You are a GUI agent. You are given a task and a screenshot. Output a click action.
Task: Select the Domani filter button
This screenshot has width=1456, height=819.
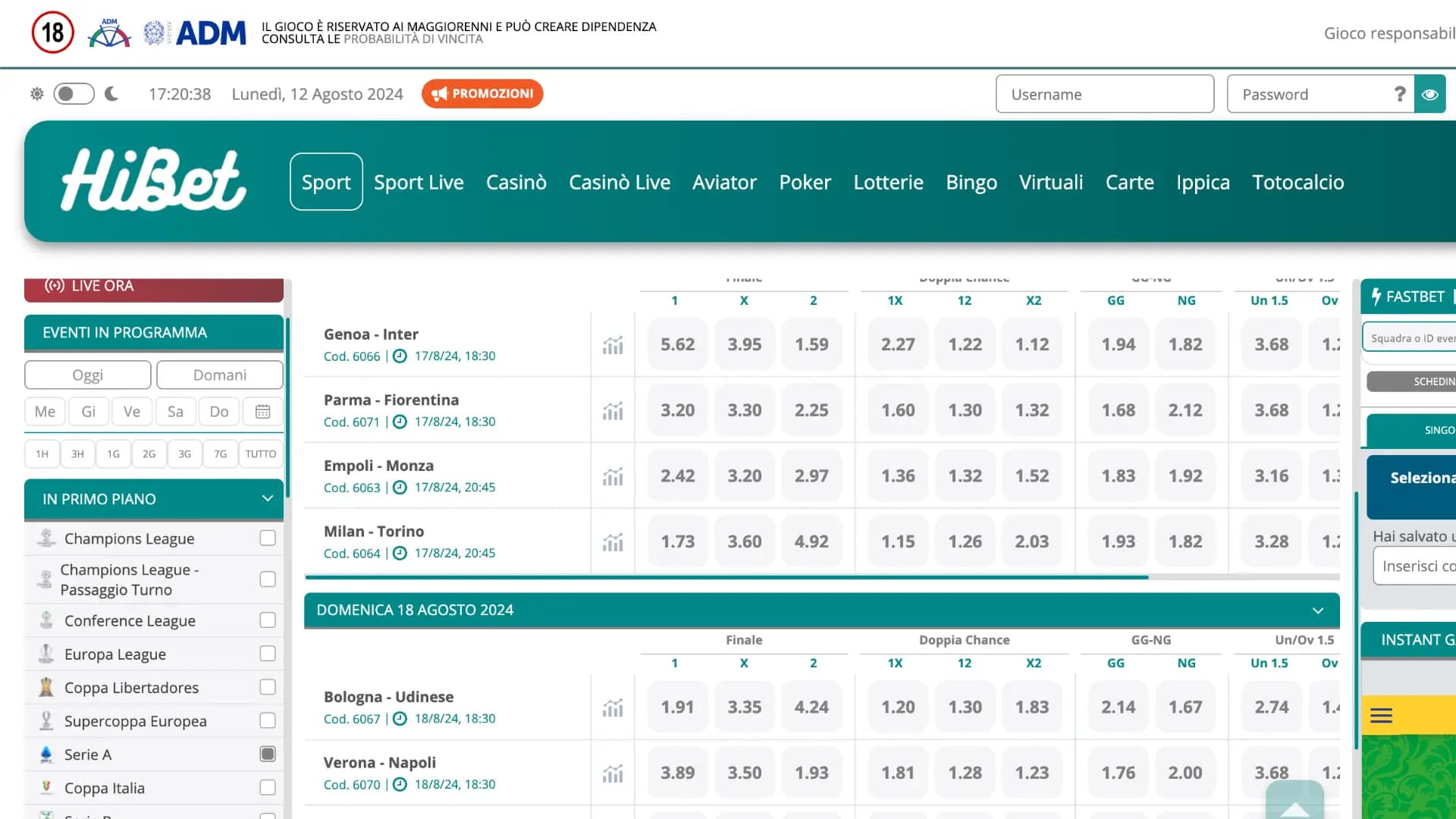pyautogui.click(x=219, y=375)
